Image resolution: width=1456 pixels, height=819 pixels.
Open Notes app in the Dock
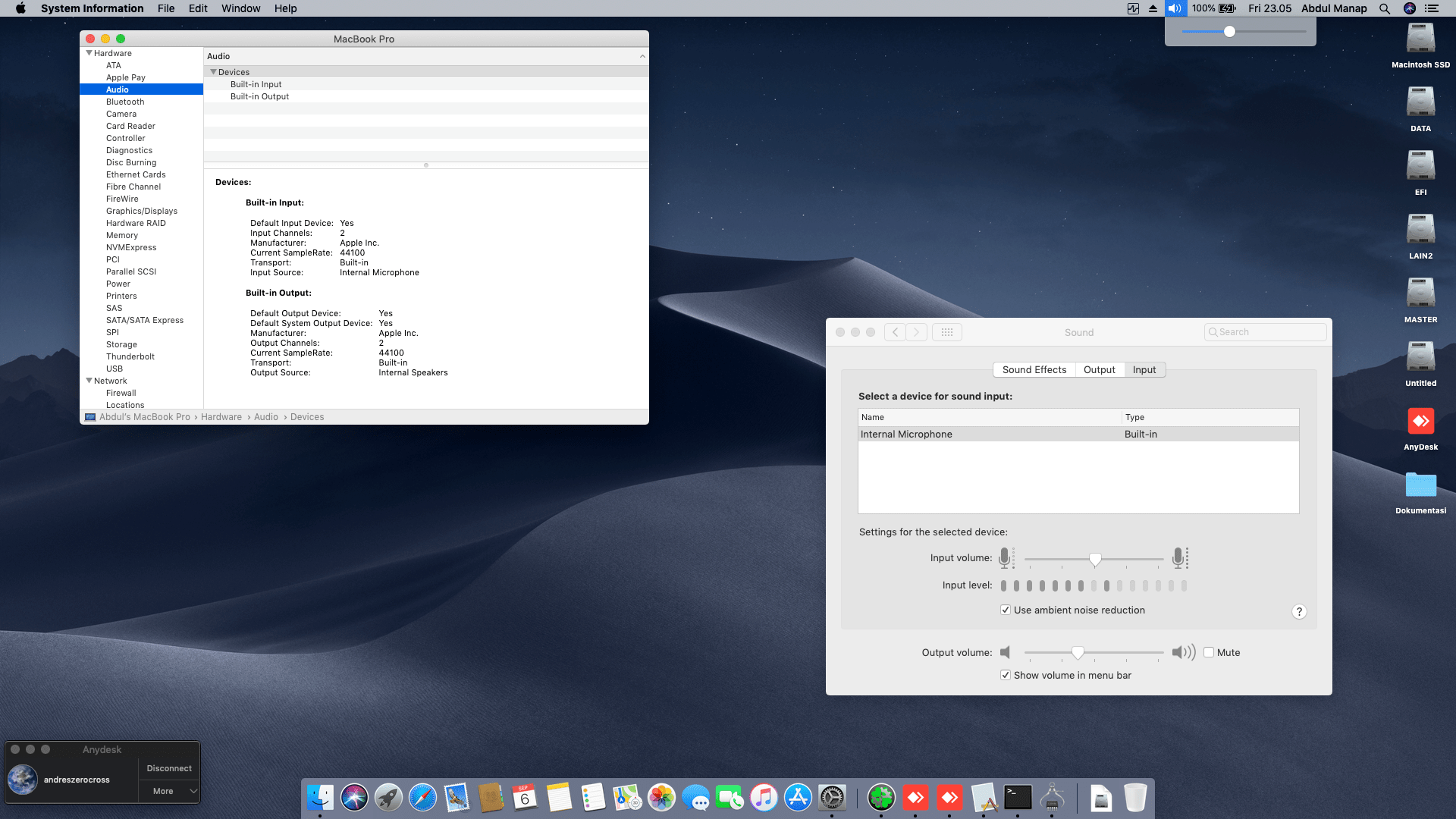point(559,798)
